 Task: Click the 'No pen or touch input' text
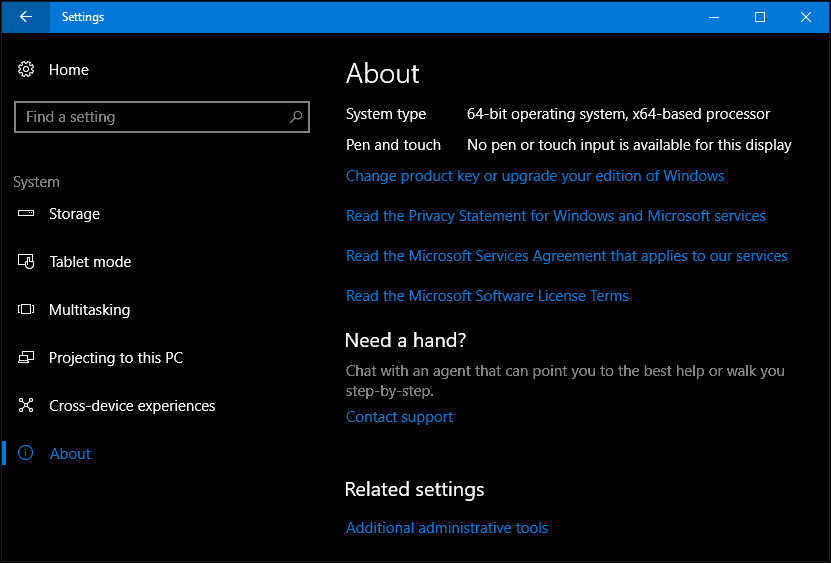pos(629,145)
